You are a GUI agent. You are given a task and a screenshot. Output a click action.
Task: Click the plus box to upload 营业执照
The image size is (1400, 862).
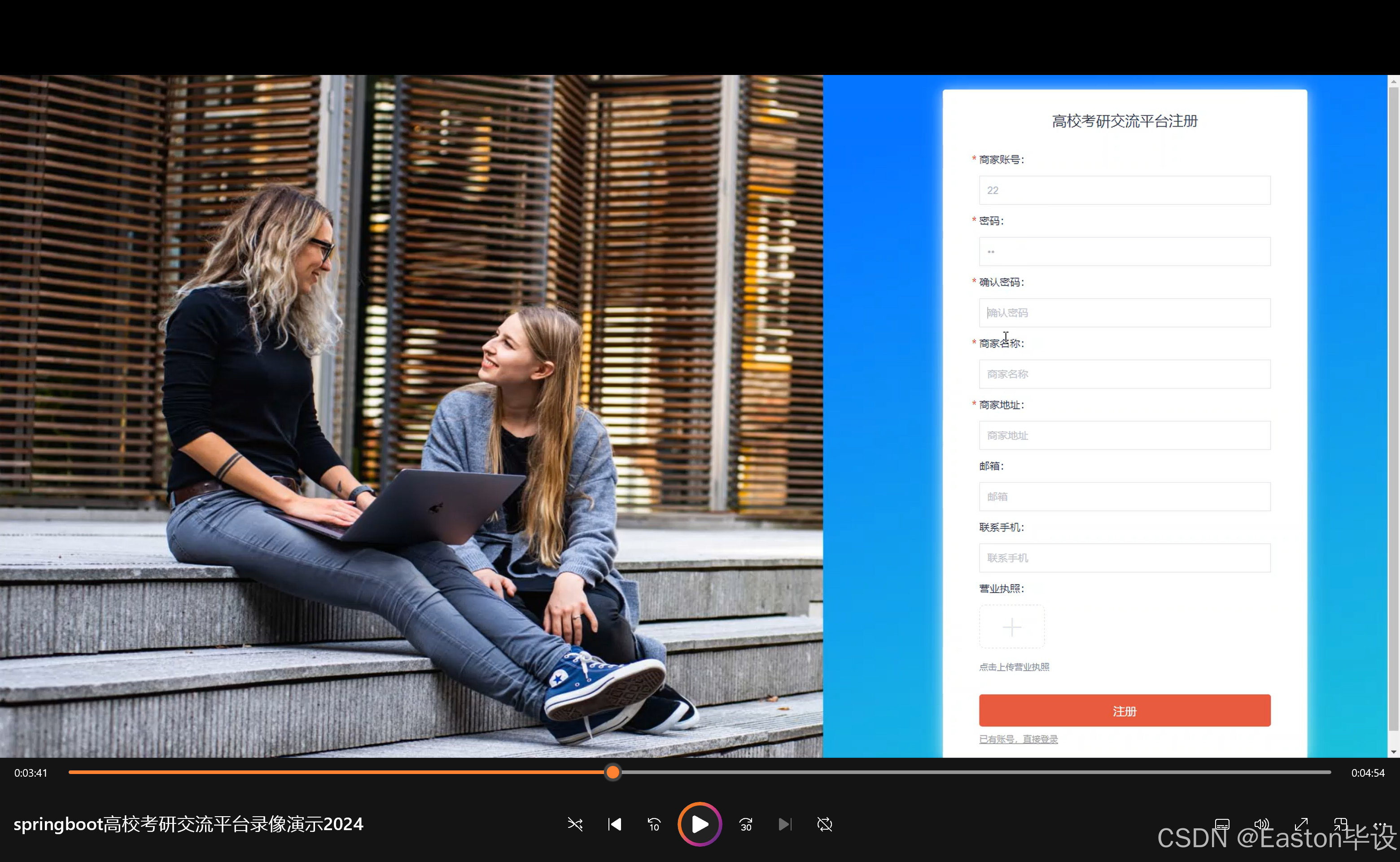click(x=1011, y=627)
